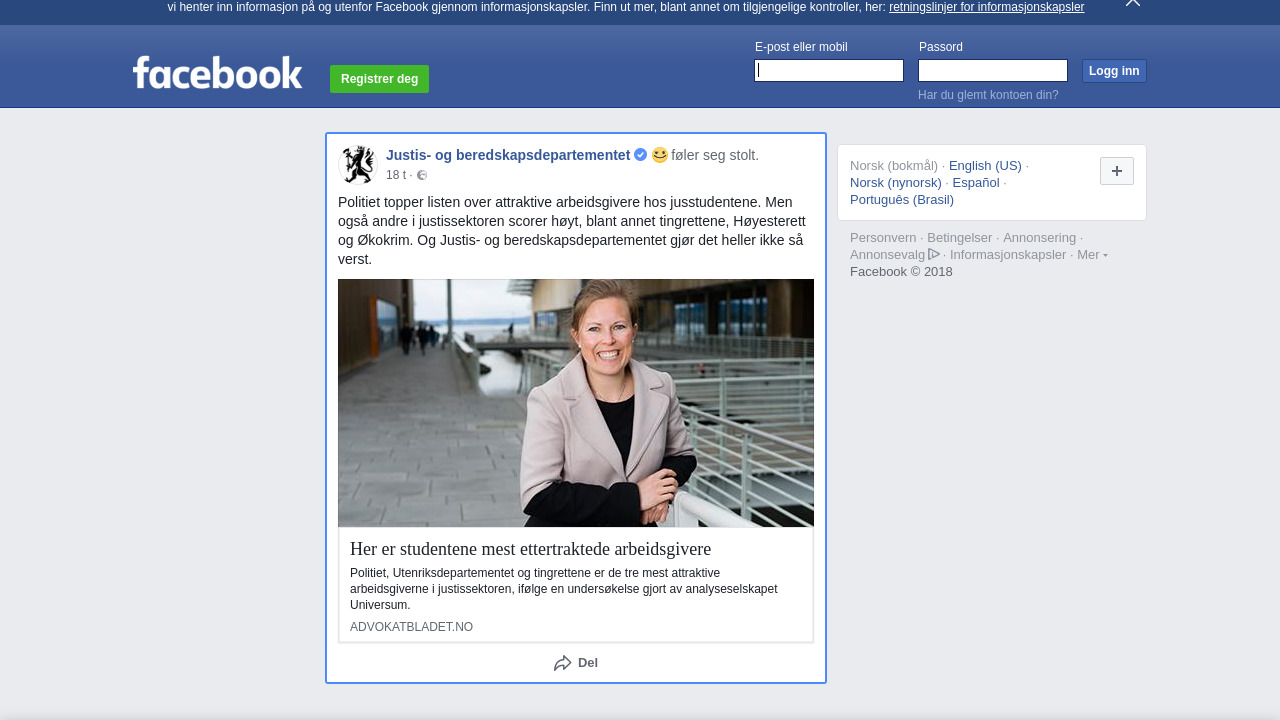Open the forgotten account link
This screenshot has height=720, width=1280.
987,95
